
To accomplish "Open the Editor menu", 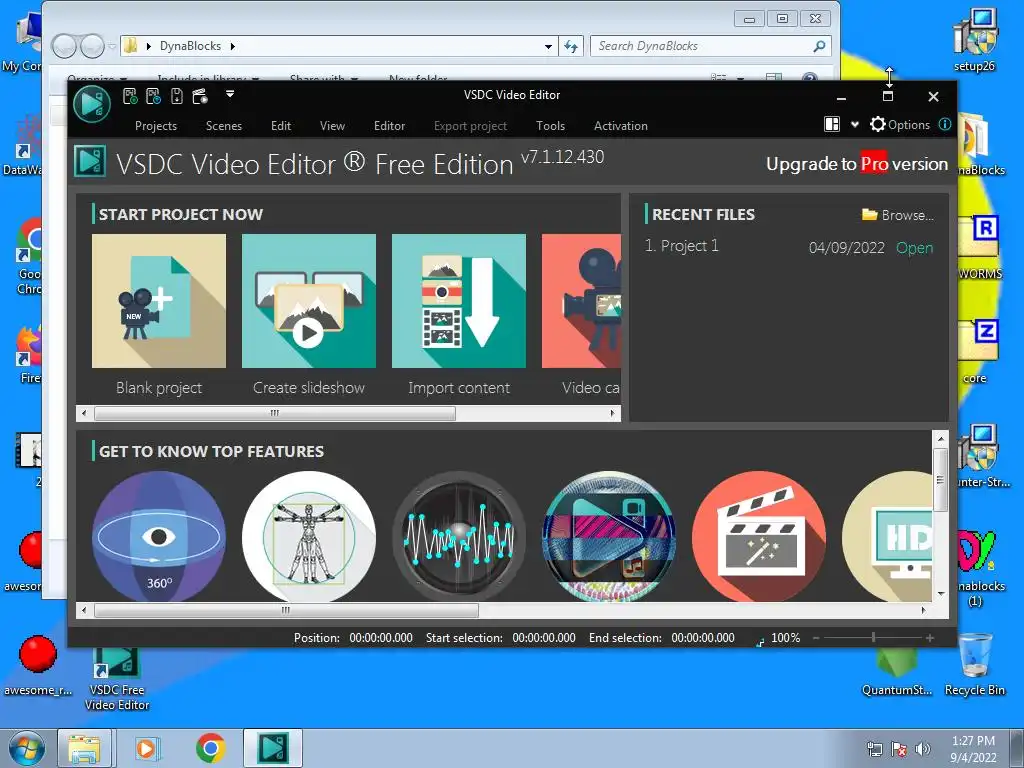I will 389,126.
